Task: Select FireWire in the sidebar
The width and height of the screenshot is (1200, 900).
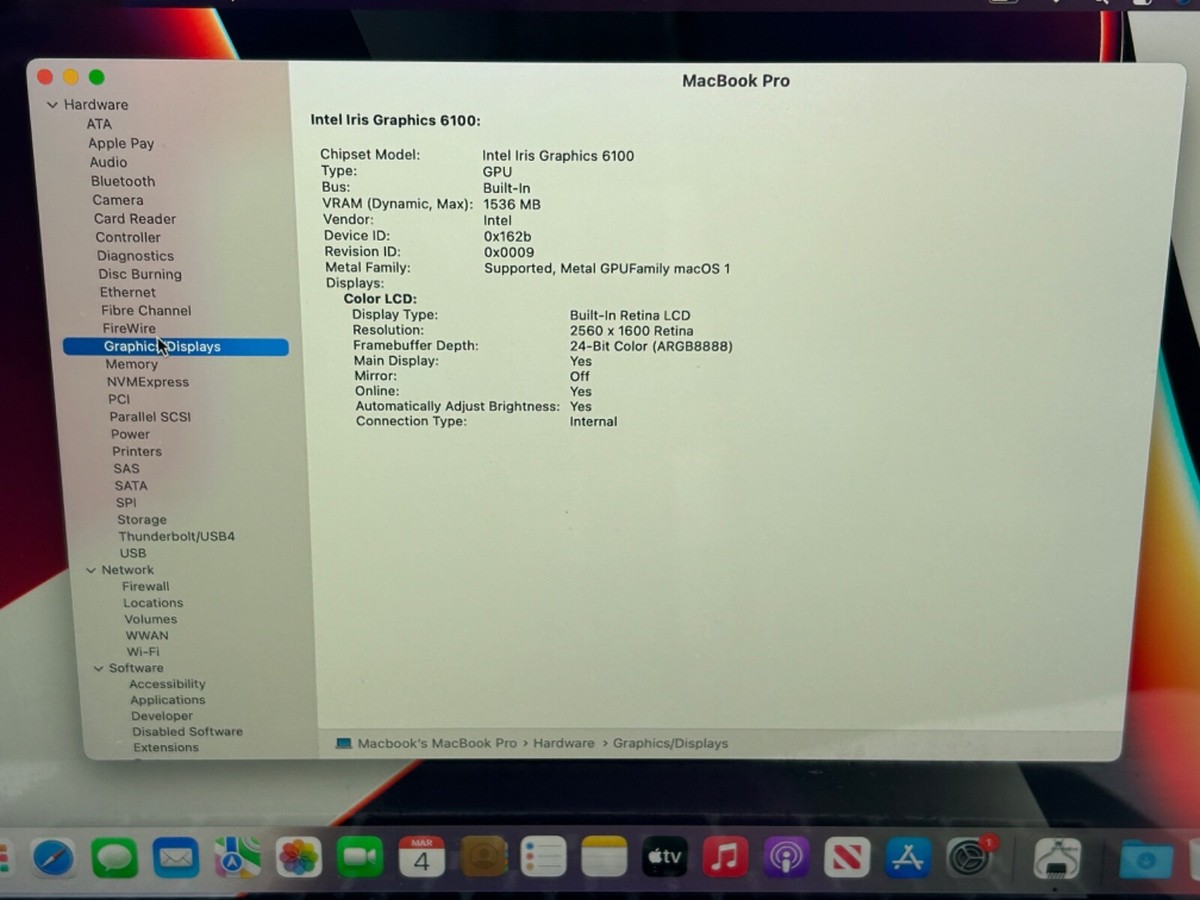Action: 129,328
